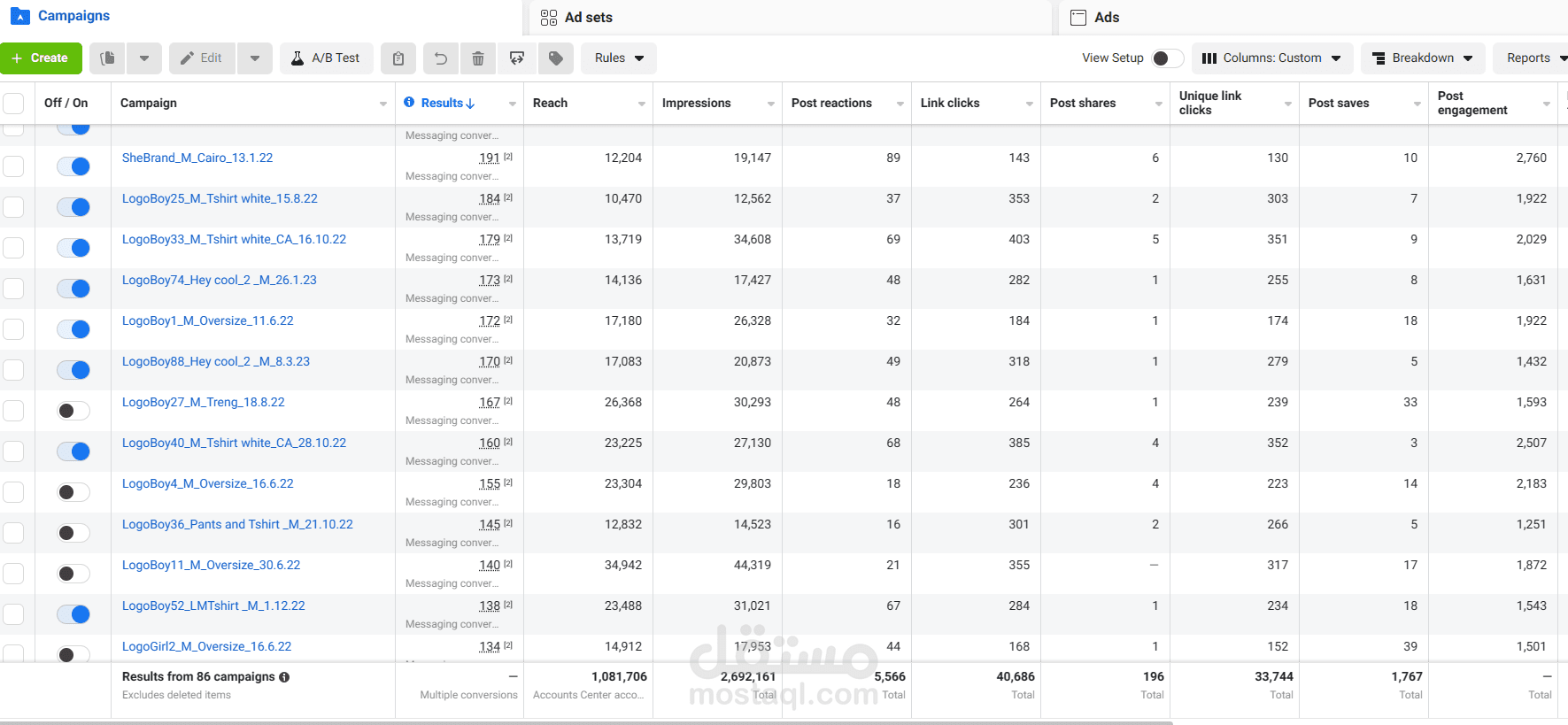Click the green Create button
This screenshot has width=1568, height=725.
click(41, 58)
